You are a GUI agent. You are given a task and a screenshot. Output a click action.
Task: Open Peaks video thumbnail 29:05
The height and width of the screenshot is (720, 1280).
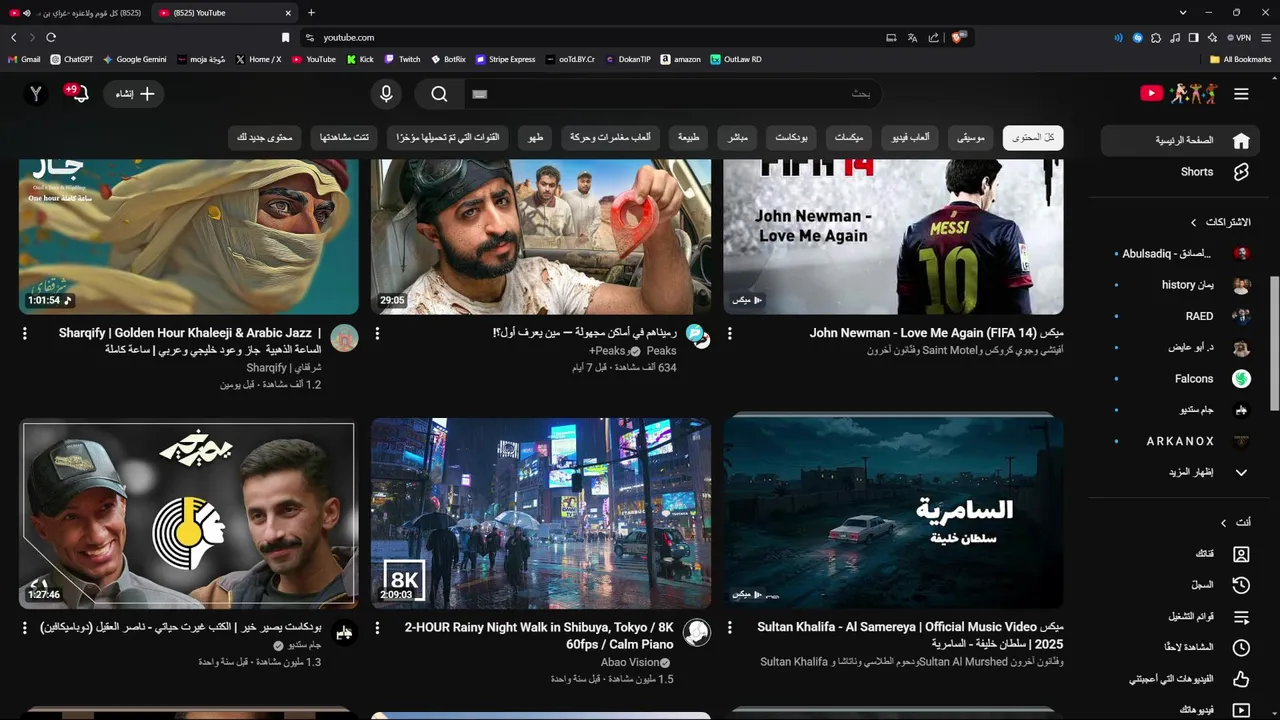[x=541, y=237]
